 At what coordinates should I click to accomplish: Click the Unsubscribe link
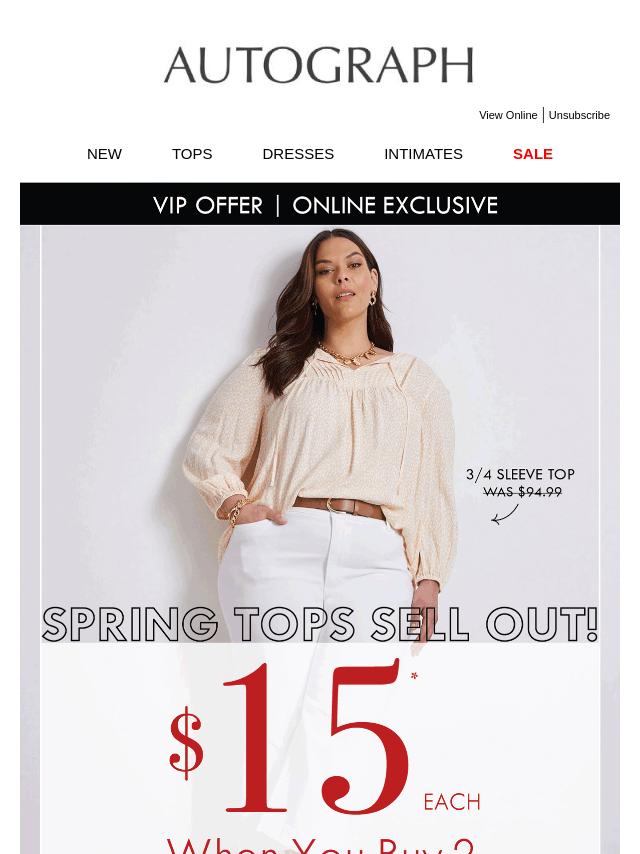[x=579, y=115]
